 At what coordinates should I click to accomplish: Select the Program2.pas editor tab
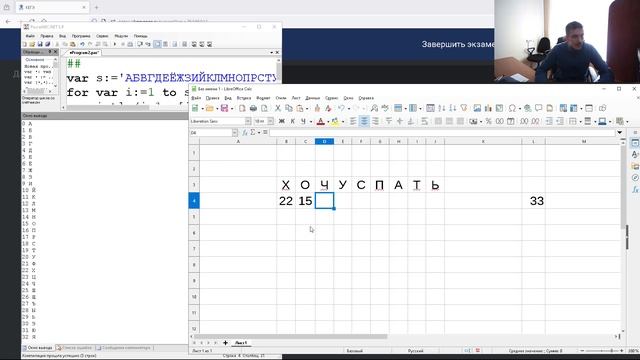[x=84, y=53]
